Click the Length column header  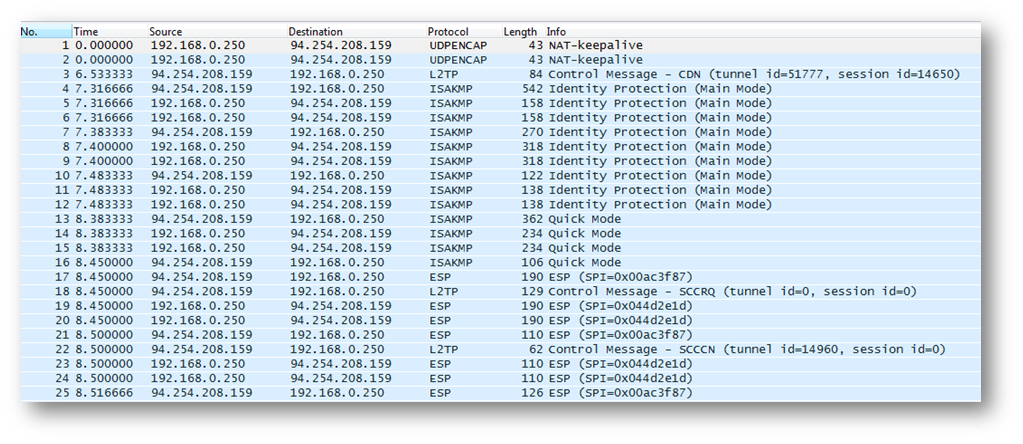pos(523,31)
